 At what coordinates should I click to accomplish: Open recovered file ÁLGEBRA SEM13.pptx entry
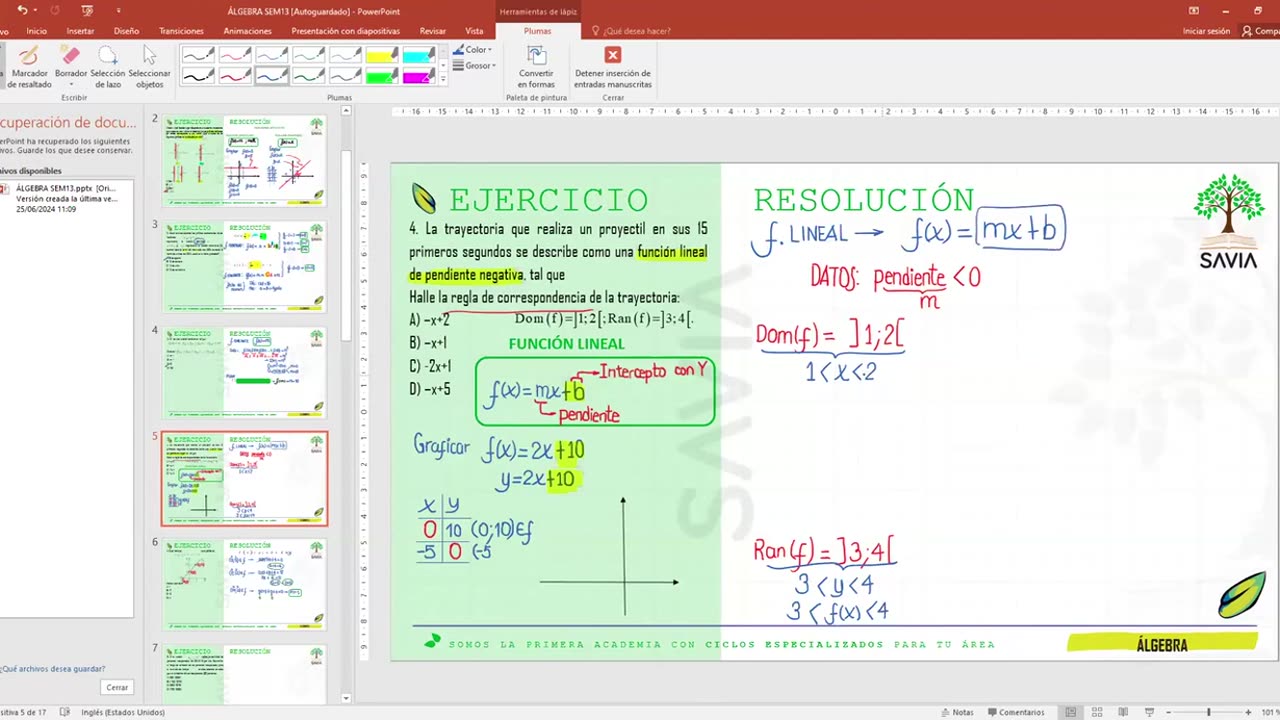(x=64, y=198)
